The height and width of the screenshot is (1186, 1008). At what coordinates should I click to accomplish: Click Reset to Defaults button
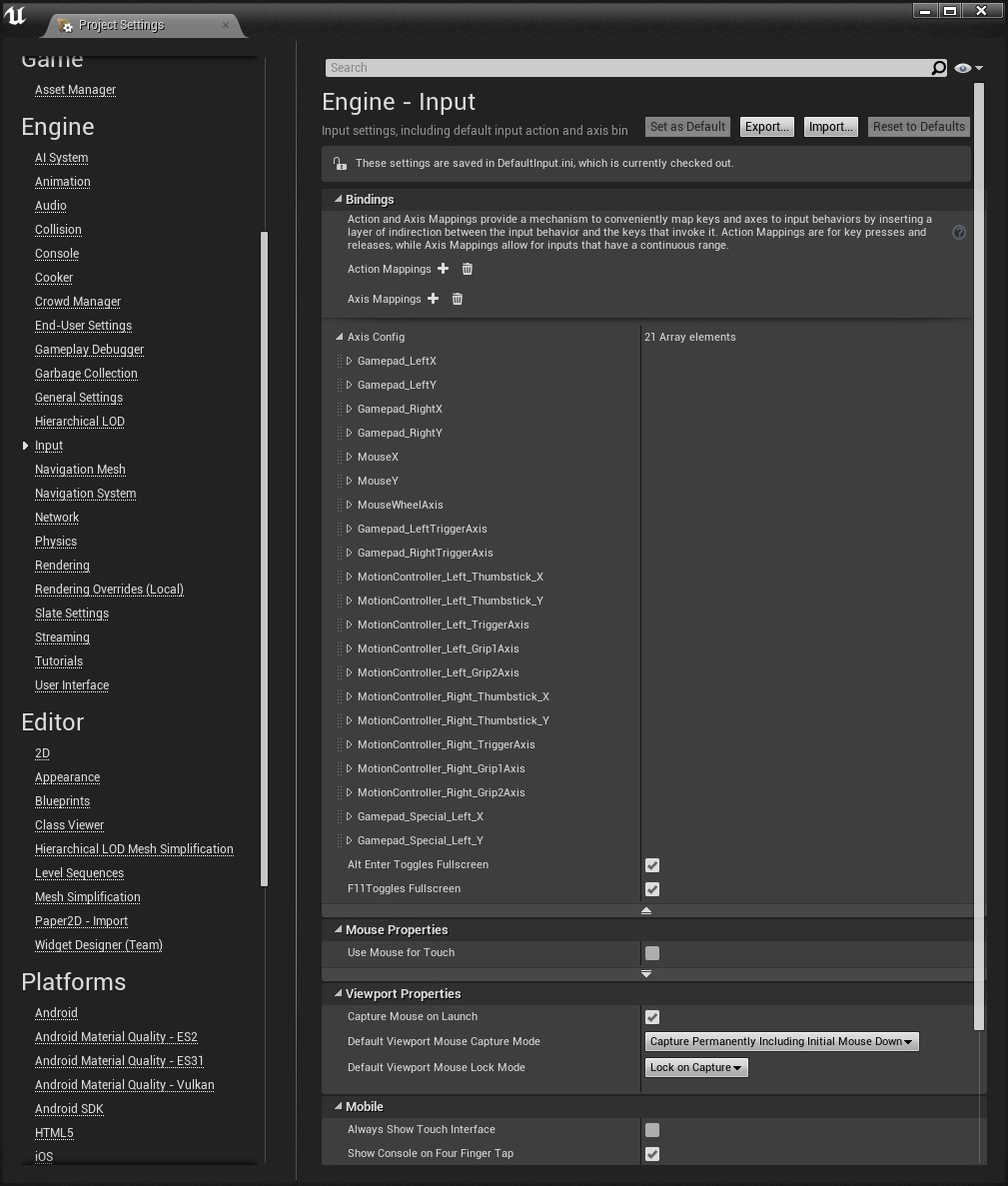(919, 126)
